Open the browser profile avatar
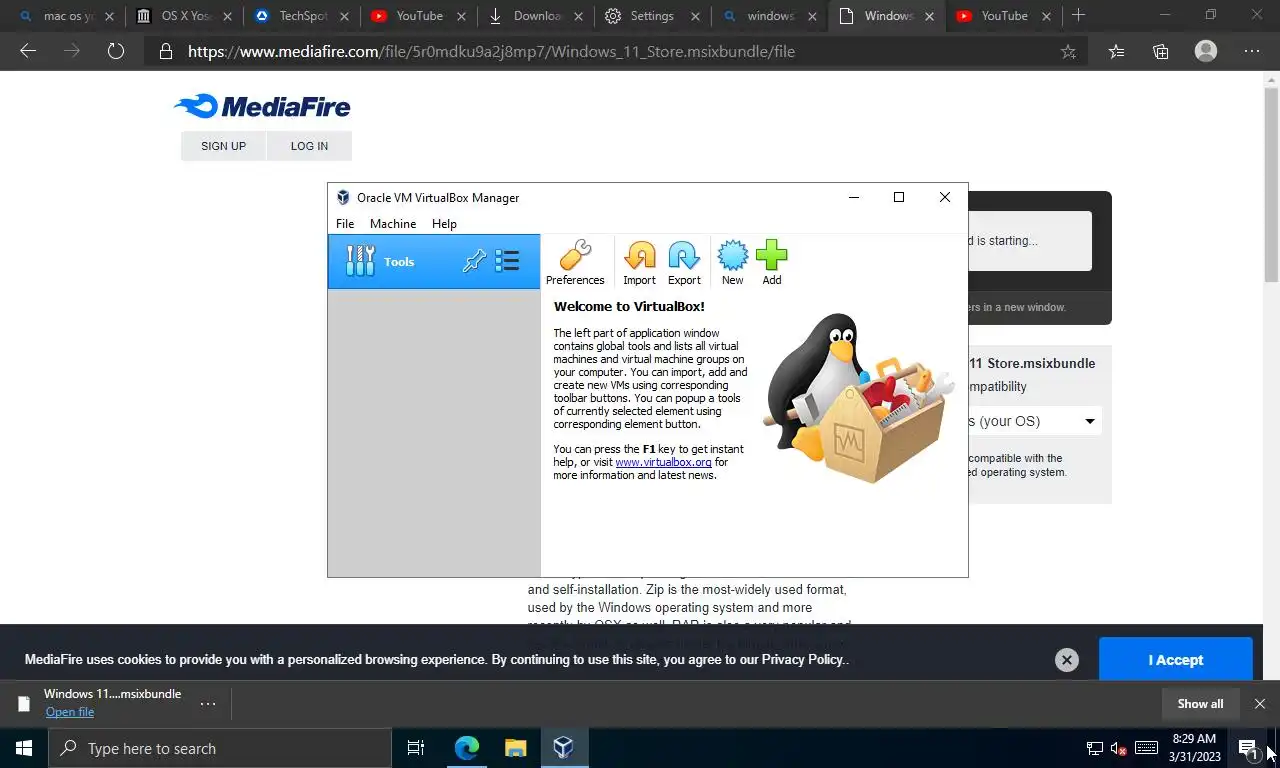This screenshot has height=768, width=1280. [1206, 51]
